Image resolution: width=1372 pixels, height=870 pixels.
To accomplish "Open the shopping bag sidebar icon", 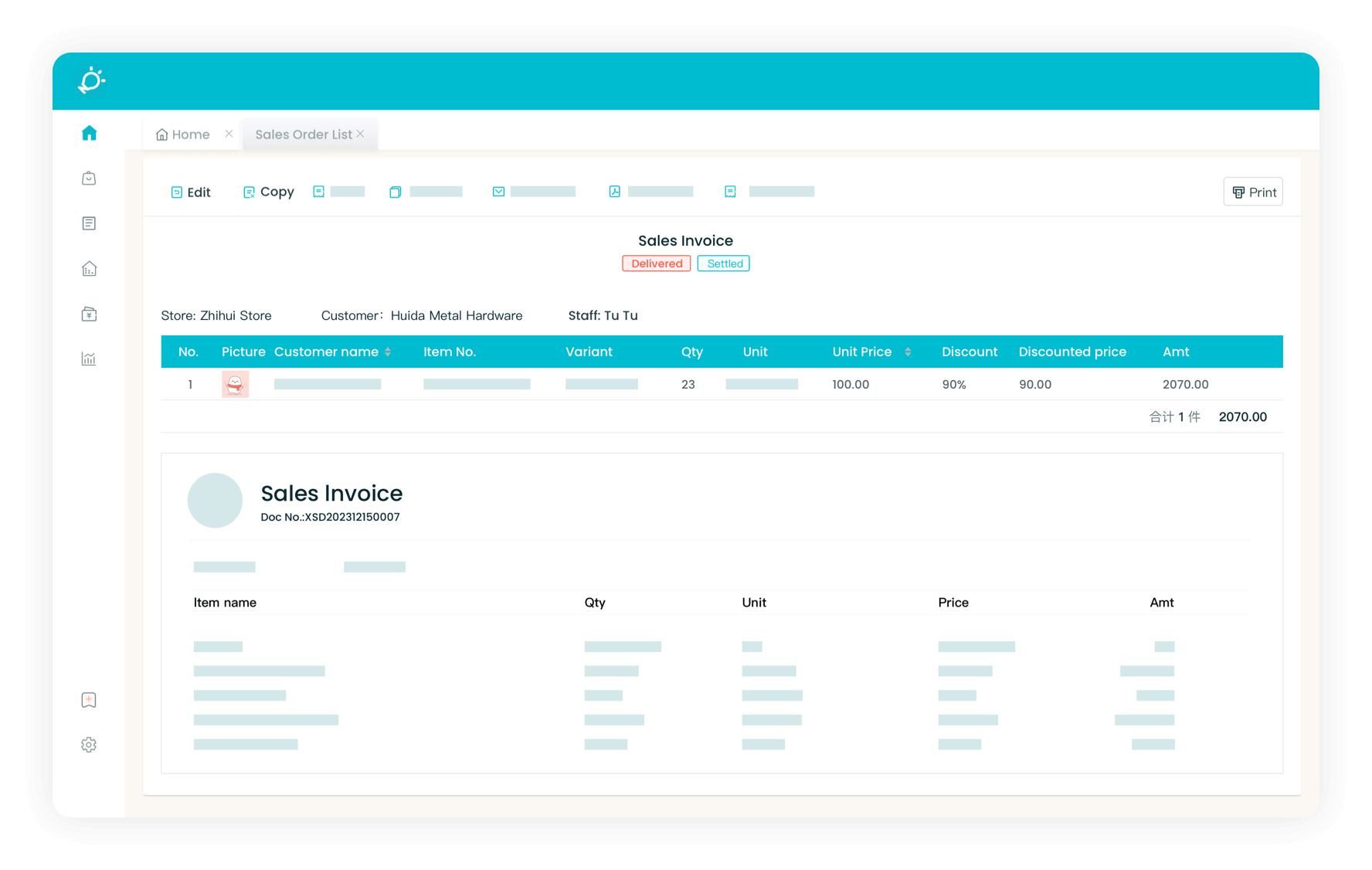I will [x=89, y=178].
